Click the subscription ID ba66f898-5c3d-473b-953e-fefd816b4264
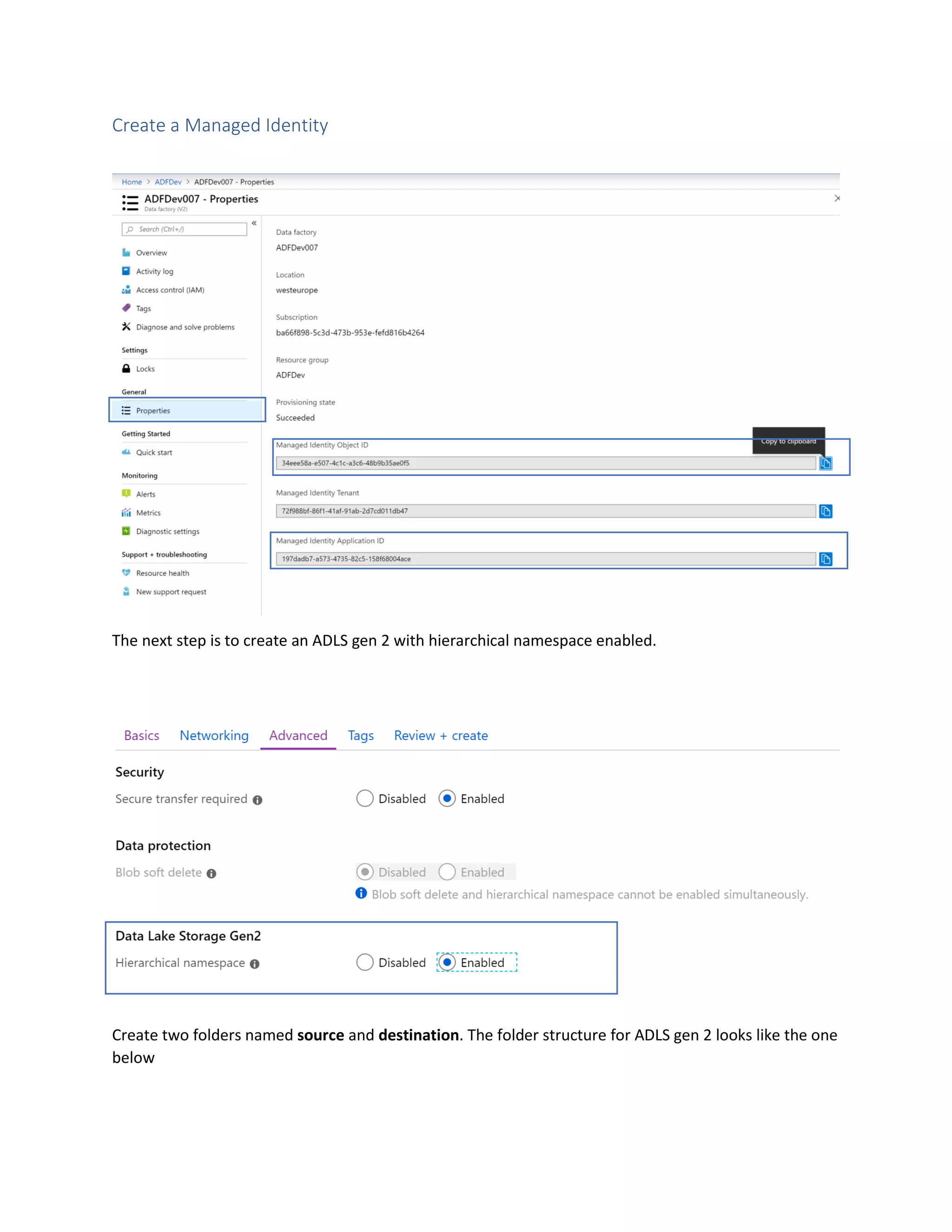The image size is (952, 1232). (350, 333)
